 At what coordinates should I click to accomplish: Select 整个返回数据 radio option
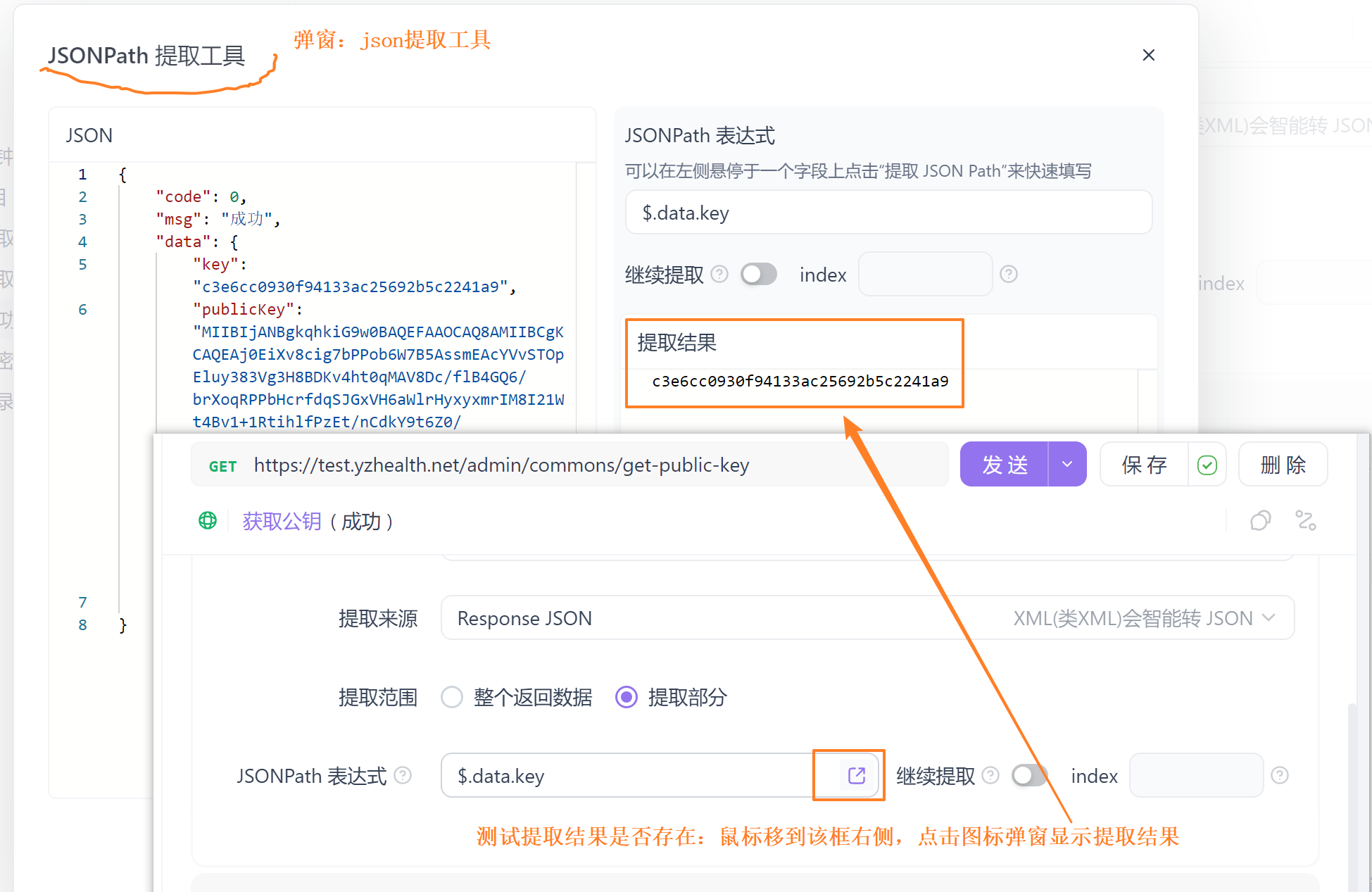(452, 697)
